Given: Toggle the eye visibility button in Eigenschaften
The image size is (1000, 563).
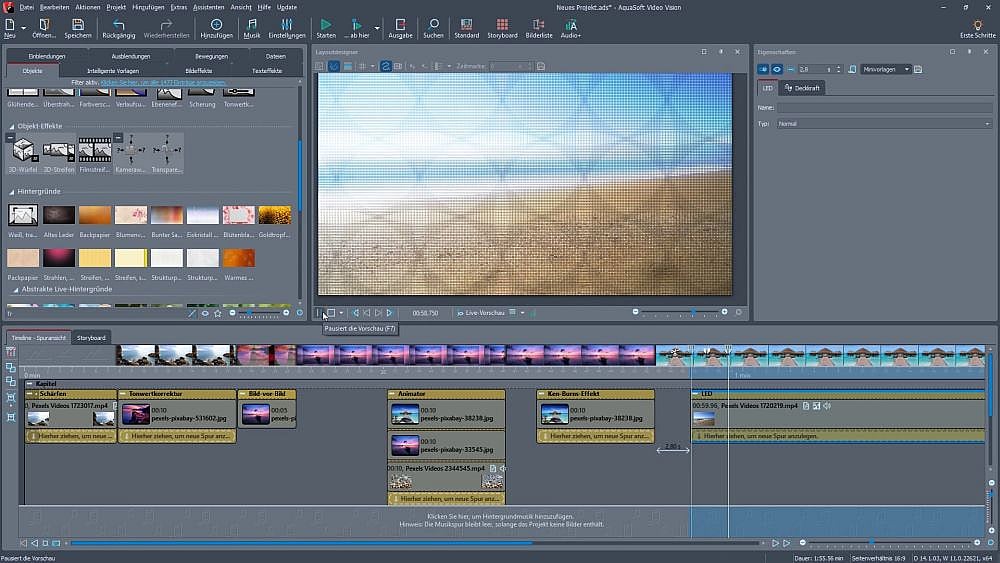Looking at the screenshot, I should (777, 69).
